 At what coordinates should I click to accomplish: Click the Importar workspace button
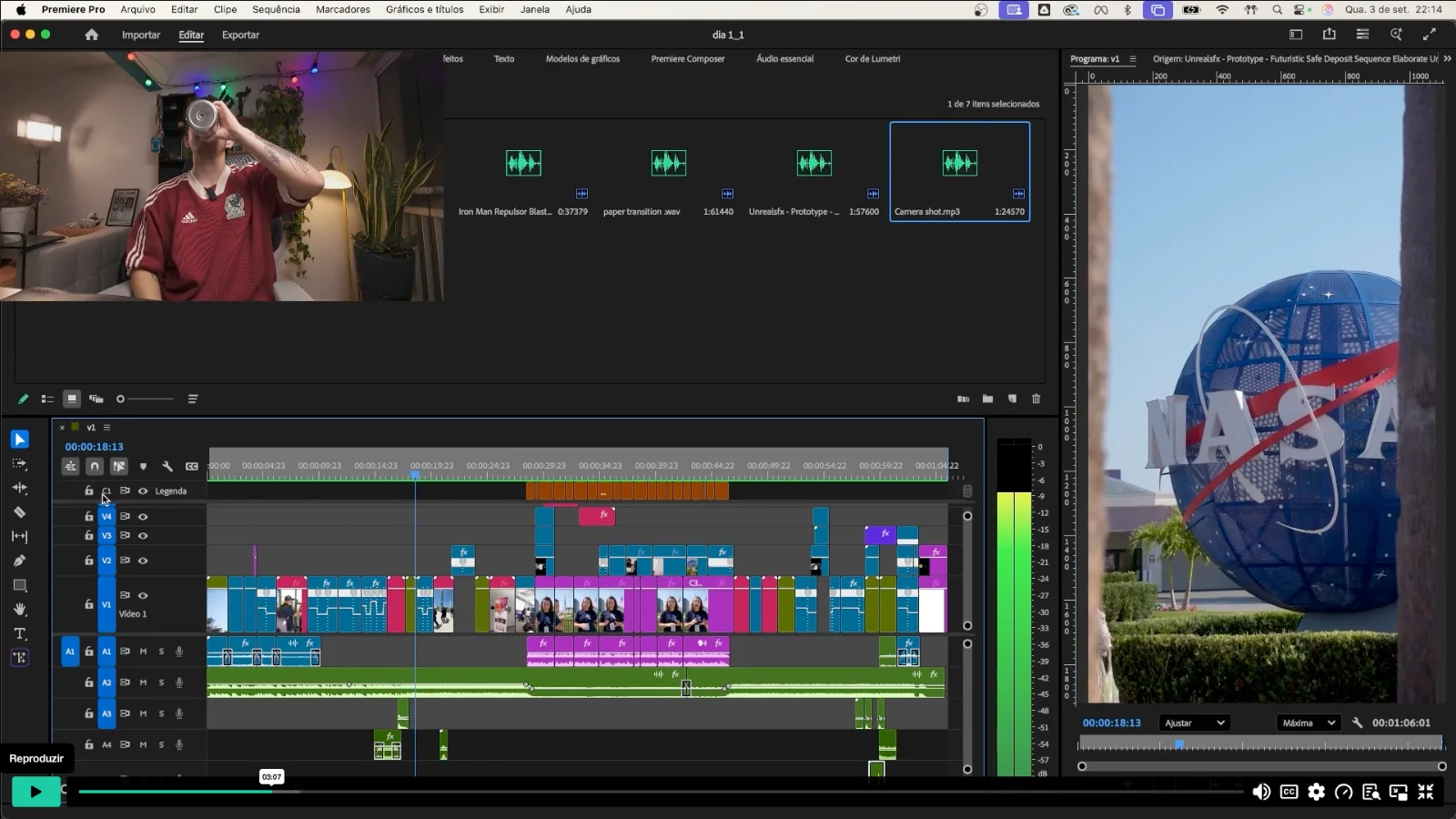tap(141, 35)
